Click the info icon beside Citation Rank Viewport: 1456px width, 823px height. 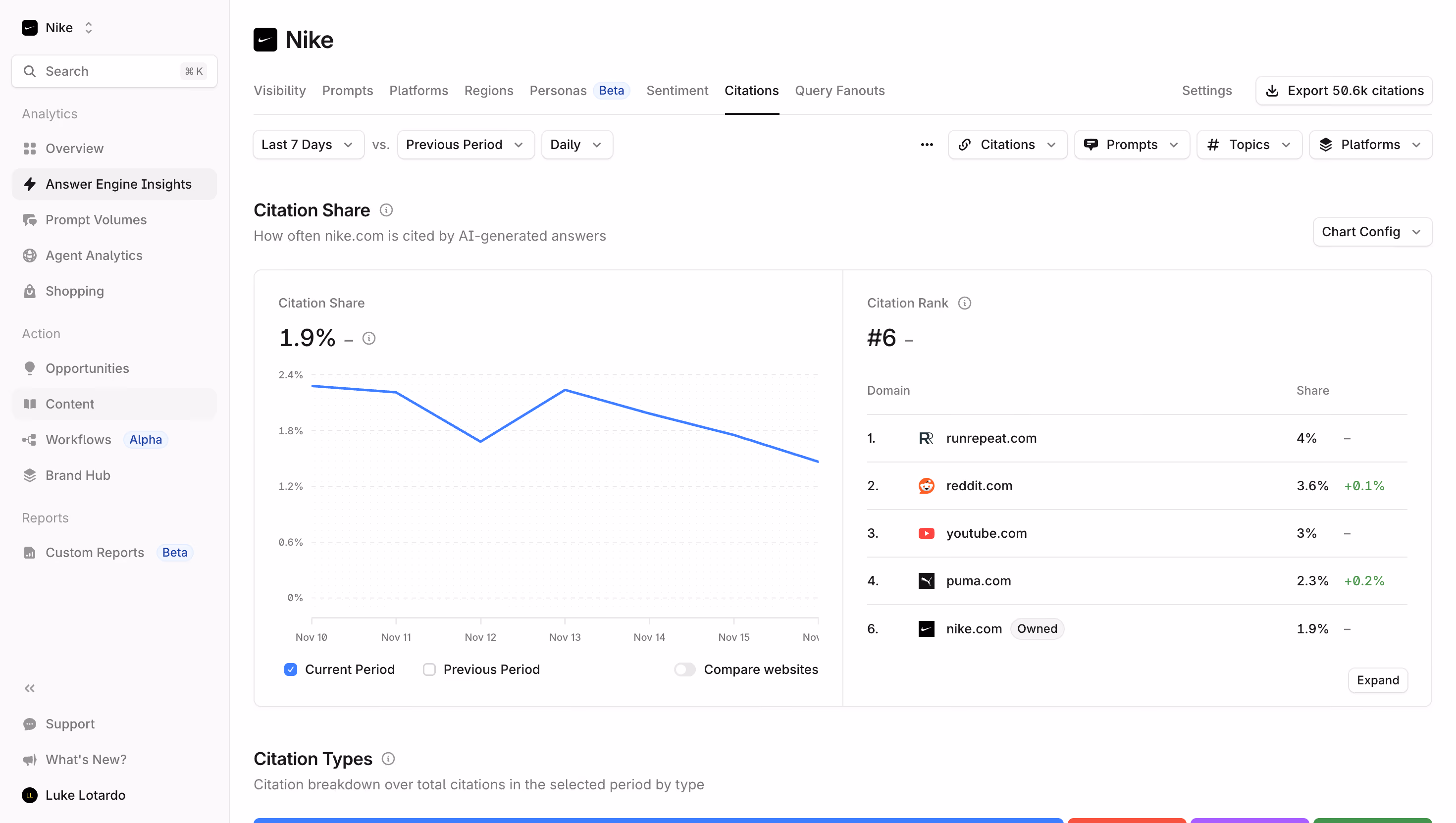pyautogui.click(x=965, y=304)
